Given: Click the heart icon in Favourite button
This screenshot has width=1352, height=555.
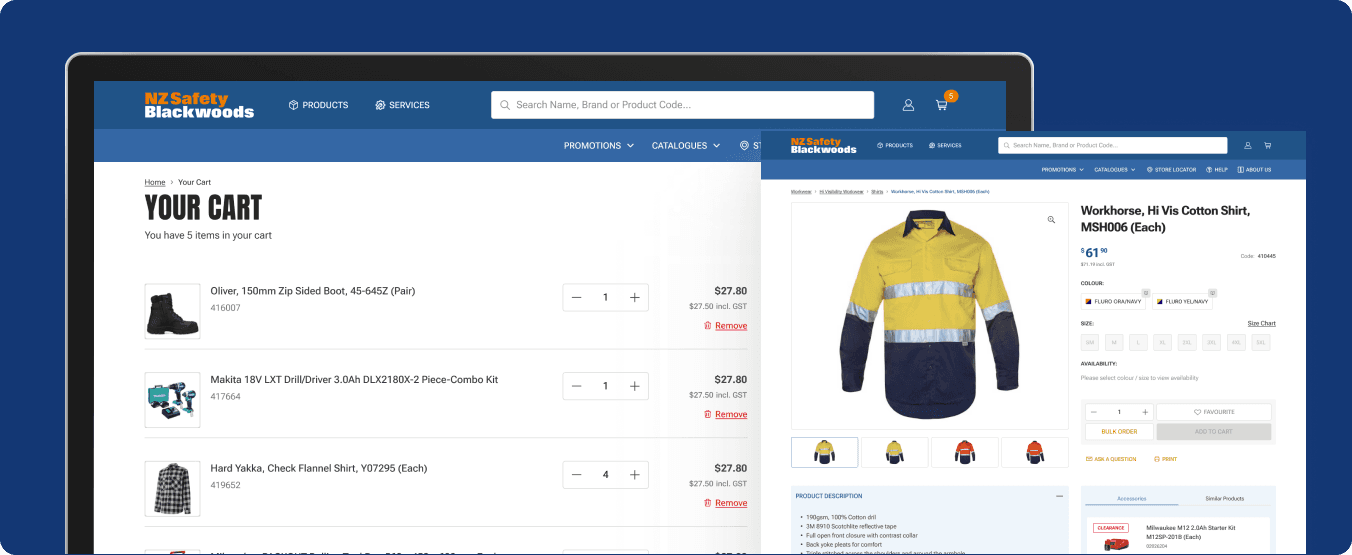Looking at the screenshot, I should coord(1198,412).
